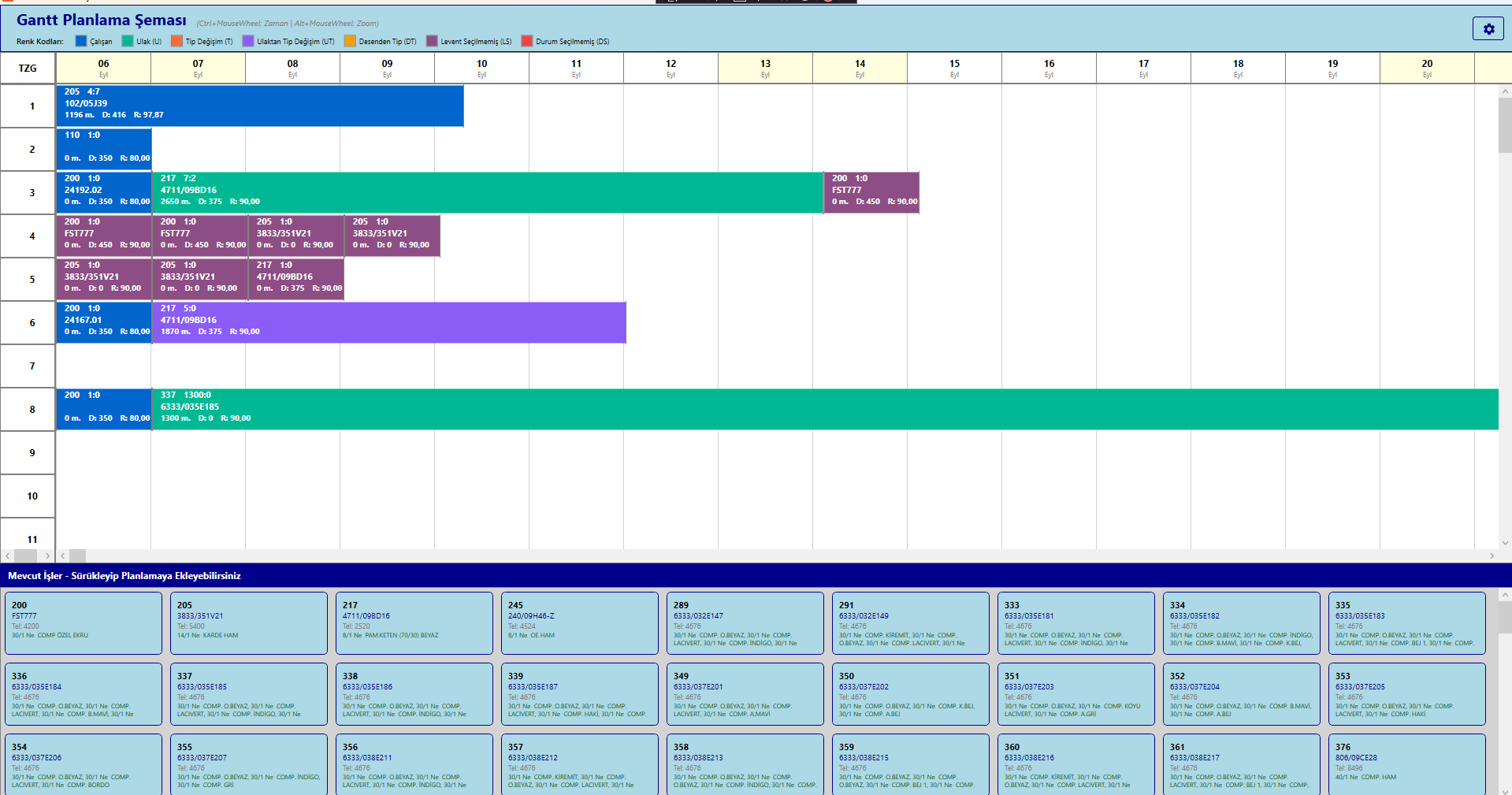Select purple task 217 5:0 in row 6

(x=388, y=322)
